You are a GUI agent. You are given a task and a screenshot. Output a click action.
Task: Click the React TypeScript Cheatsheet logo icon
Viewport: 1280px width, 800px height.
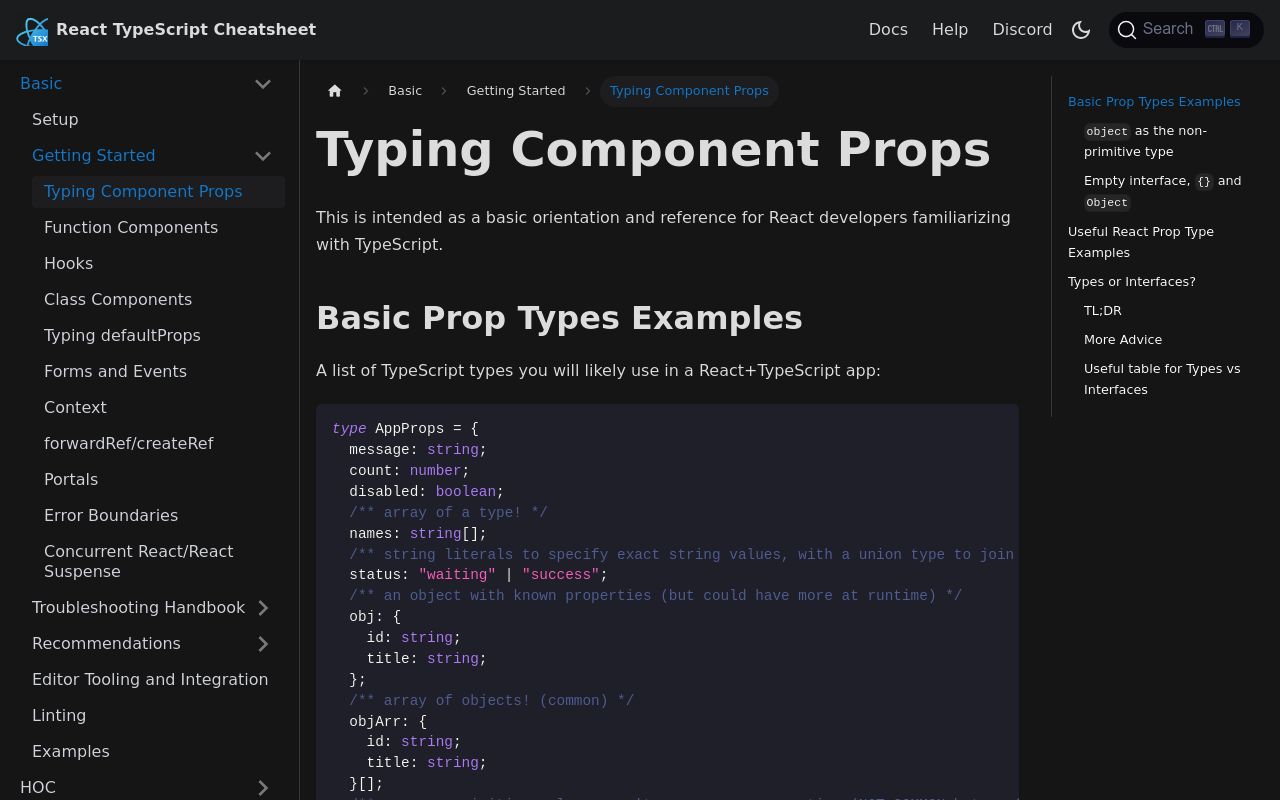(x=32, y=30)
